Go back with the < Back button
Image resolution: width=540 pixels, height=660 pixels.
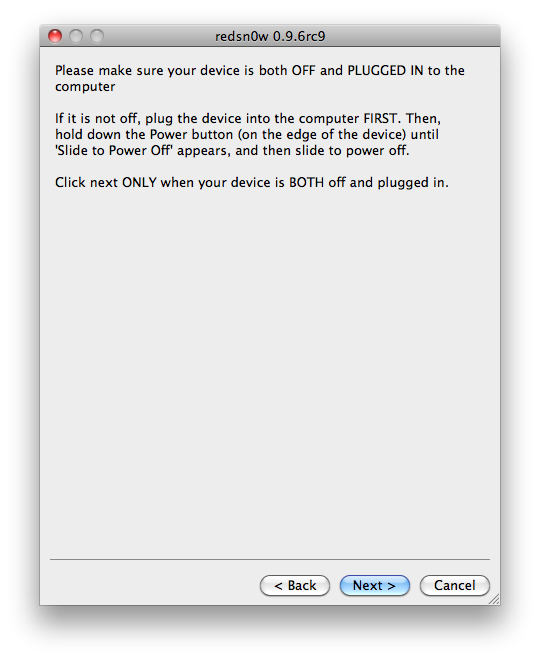coord(295,585)
